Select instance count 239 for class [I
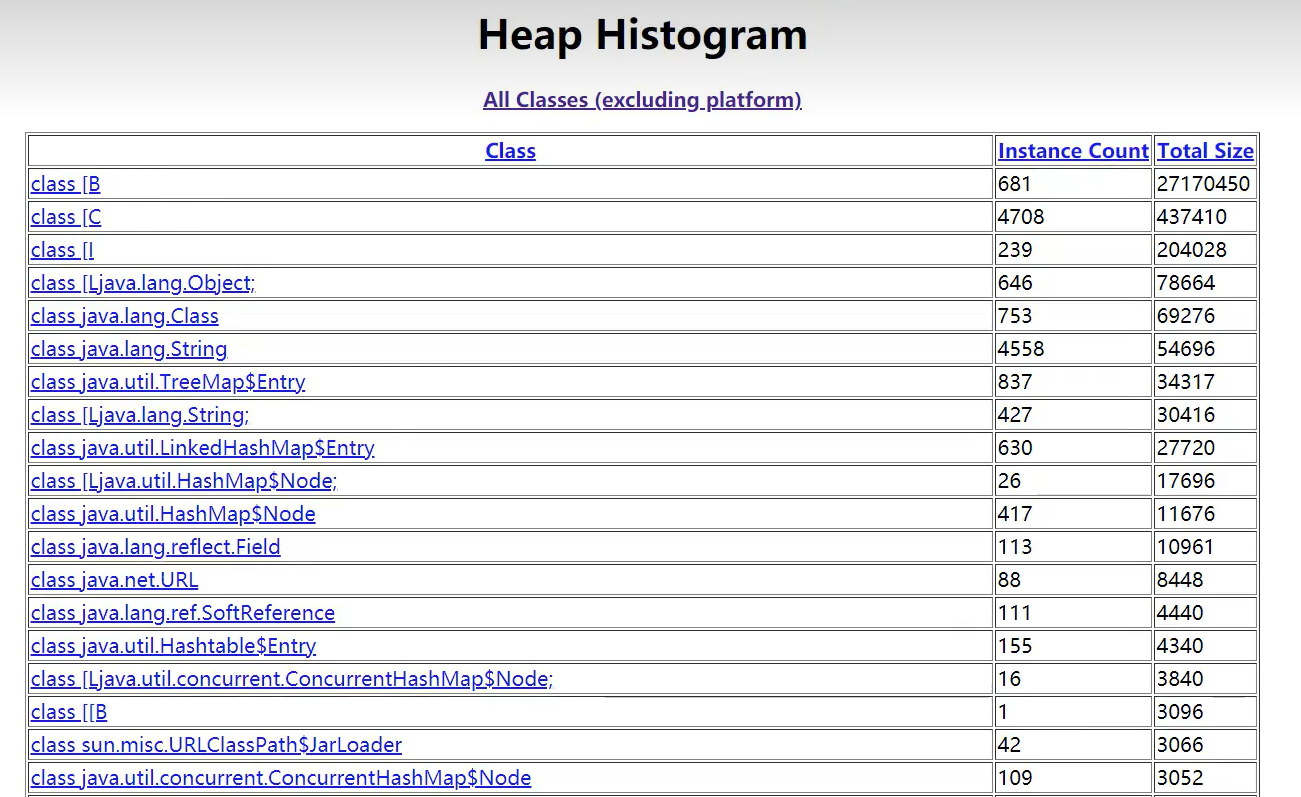Viewport: 1301px width, 797px height. tap(1015, 250)
